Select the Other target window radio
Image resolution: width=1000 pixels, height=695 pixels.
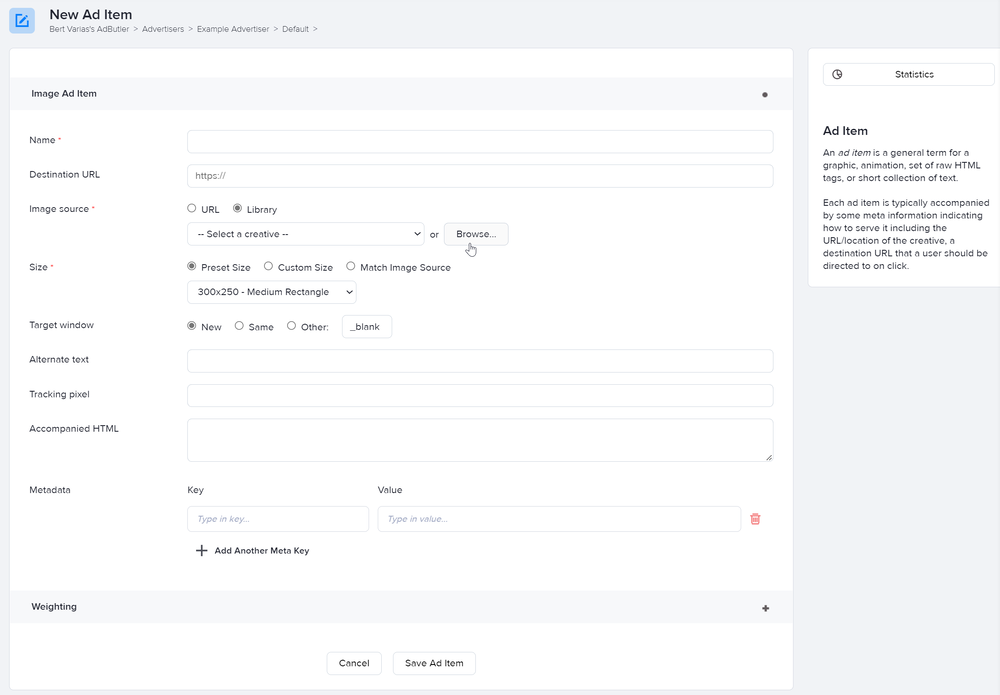pos(291,326)
